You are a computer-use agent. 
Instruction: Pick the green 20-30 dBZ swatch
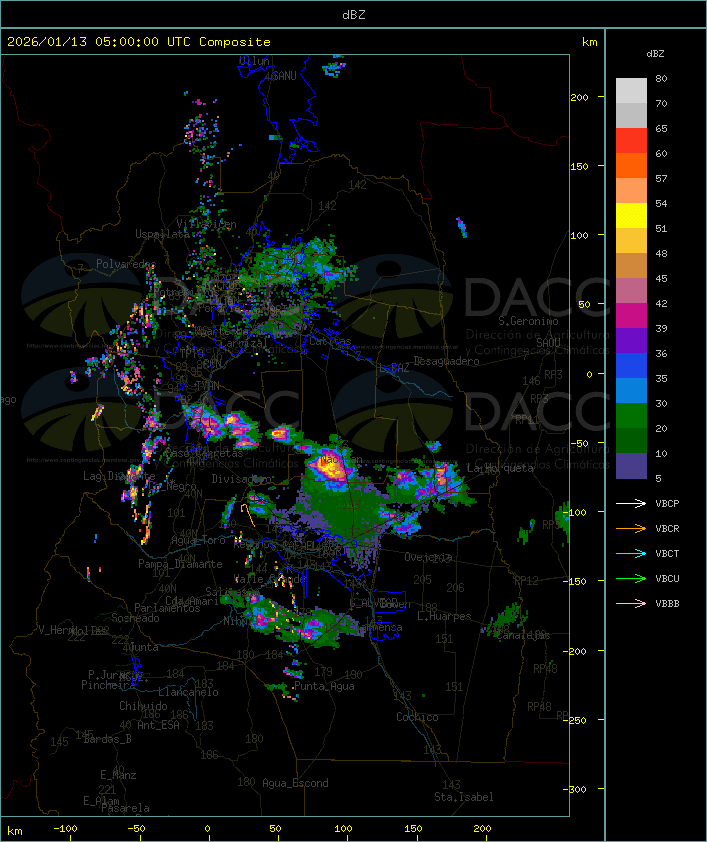[631, 416]
